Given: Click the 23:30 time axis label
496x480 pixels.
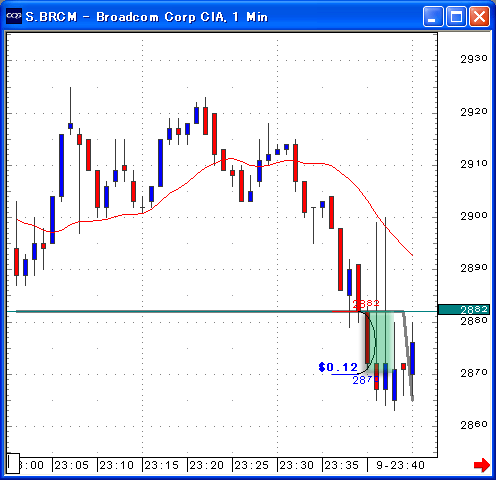Looking at the screenshot, I should (297, 465).
